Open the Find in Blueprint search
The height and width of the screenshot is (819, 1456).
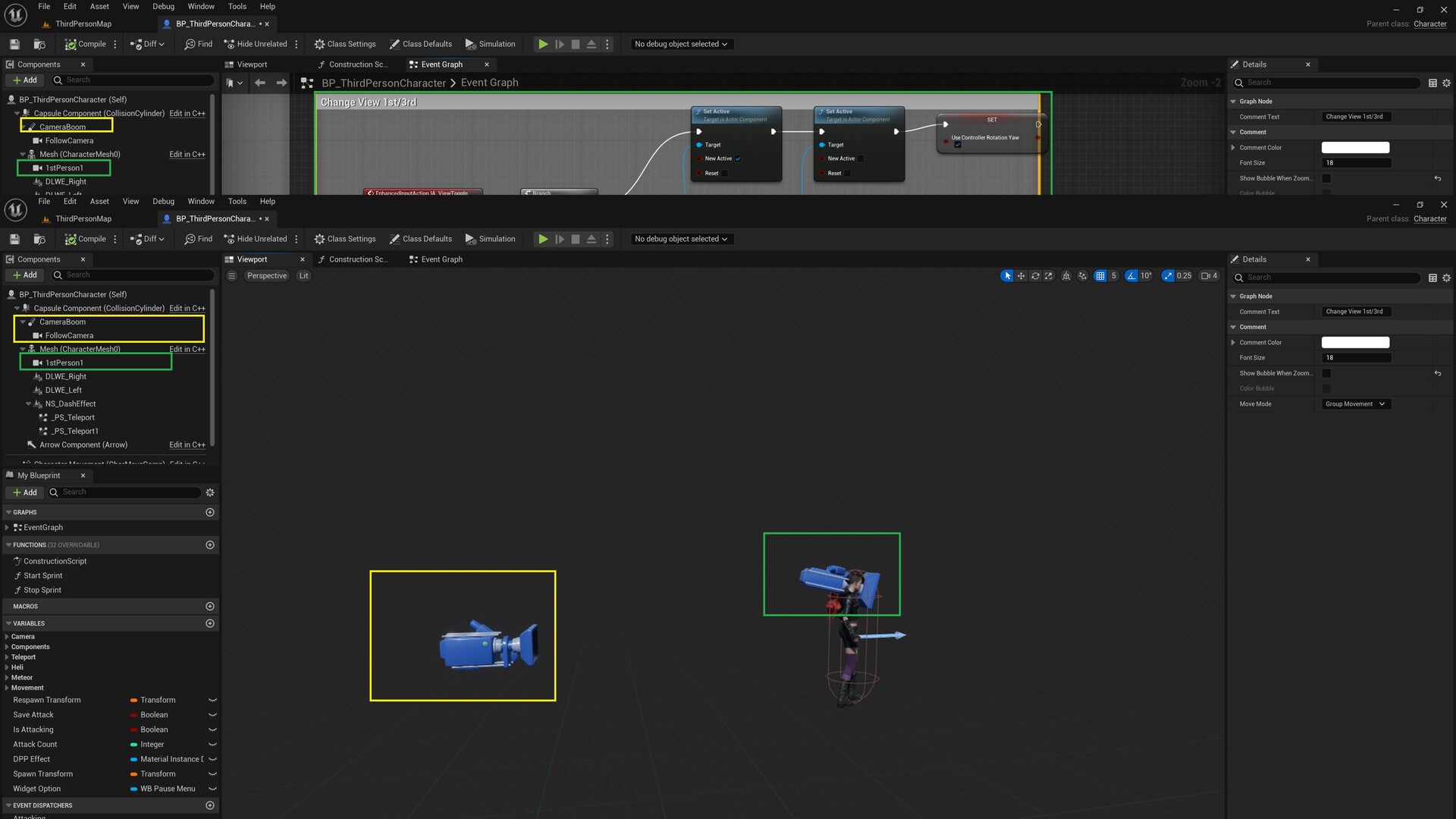pos(198,239)
